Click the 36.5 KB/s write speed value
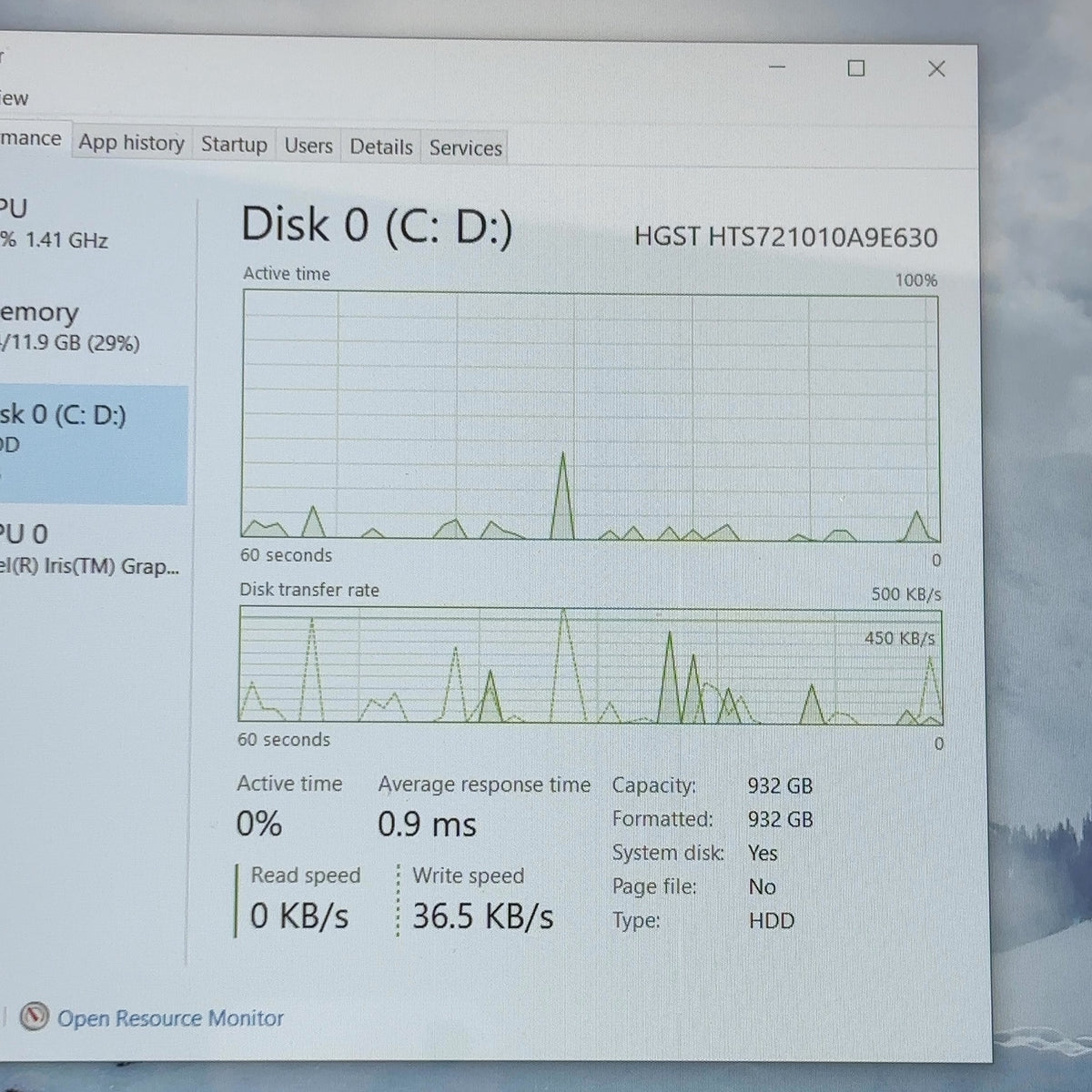This screenshot has width=1092, height=1092. tap(482, 916)
